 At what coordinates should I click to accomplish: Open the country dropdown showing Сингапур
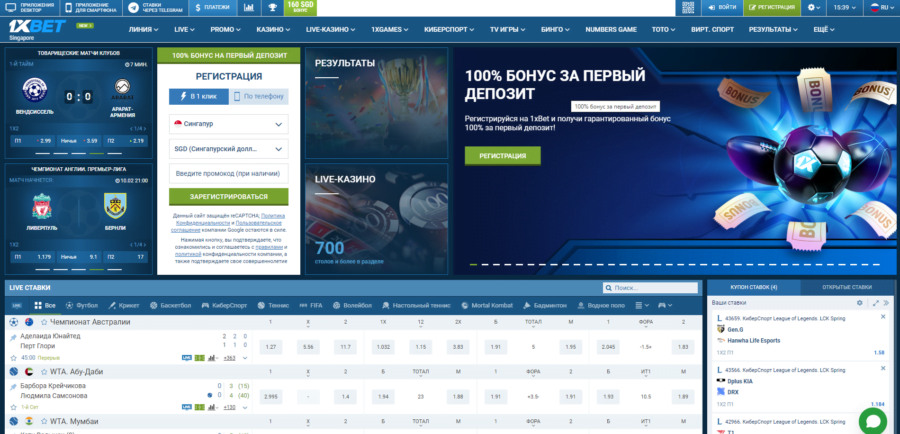228,124
